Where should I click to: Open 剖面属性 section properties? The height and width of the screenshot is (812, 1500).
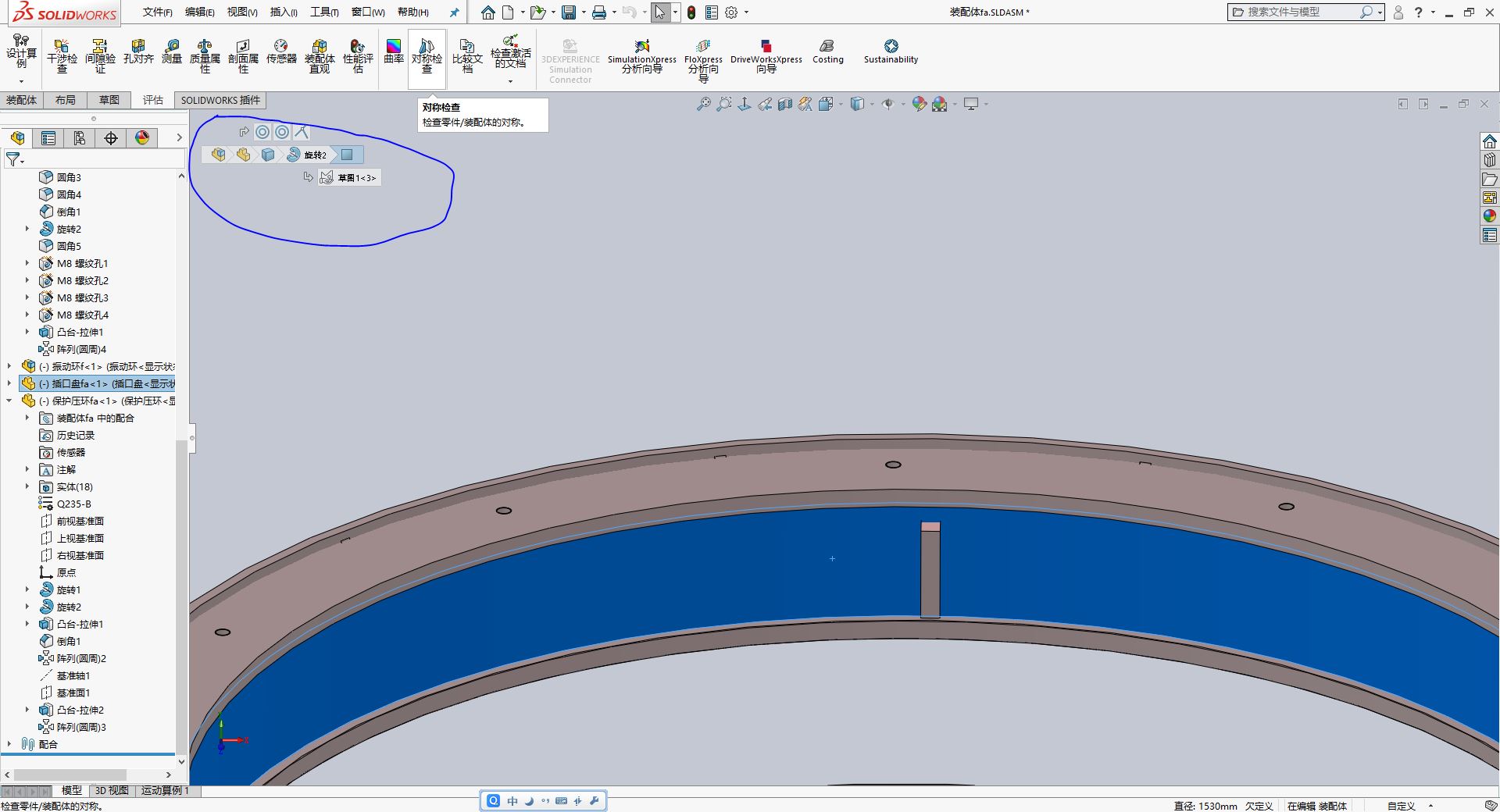click(243, 56)
